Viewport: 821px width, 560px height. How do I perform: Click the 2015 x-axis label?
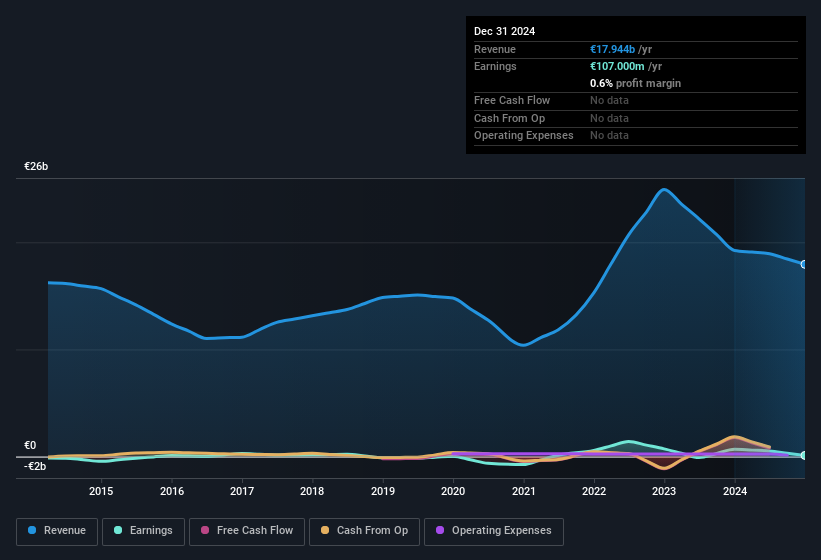coord(101,491)
